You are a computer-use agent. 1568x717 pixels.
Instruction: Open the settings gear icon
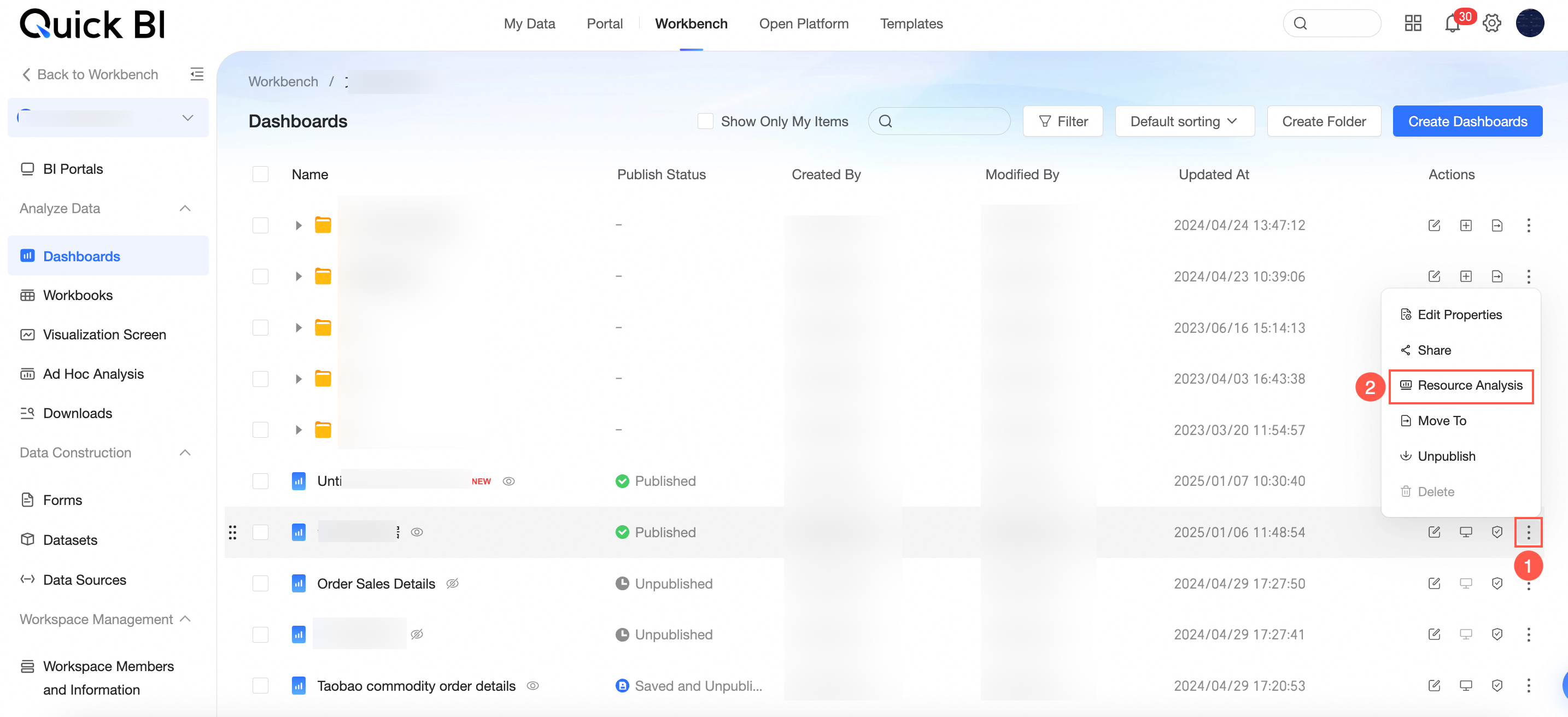pyautogui.click(x=1491, y=23)
